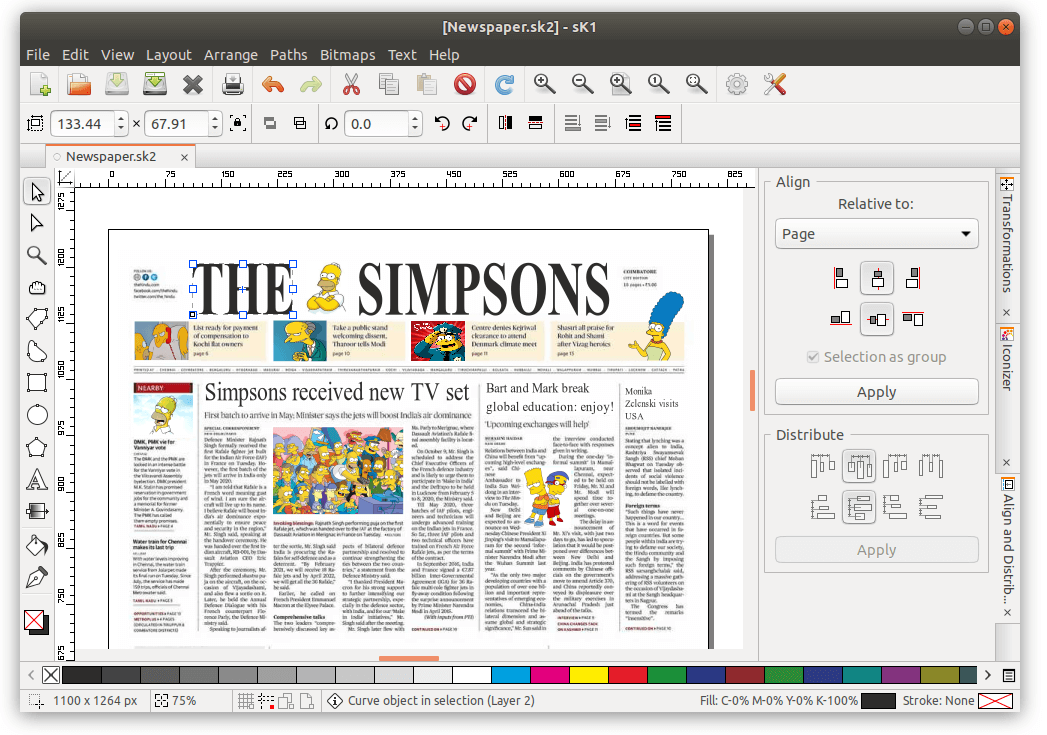Paste with the clipboard icon
Screen dimensions: 1047x735
pos(426,85)
